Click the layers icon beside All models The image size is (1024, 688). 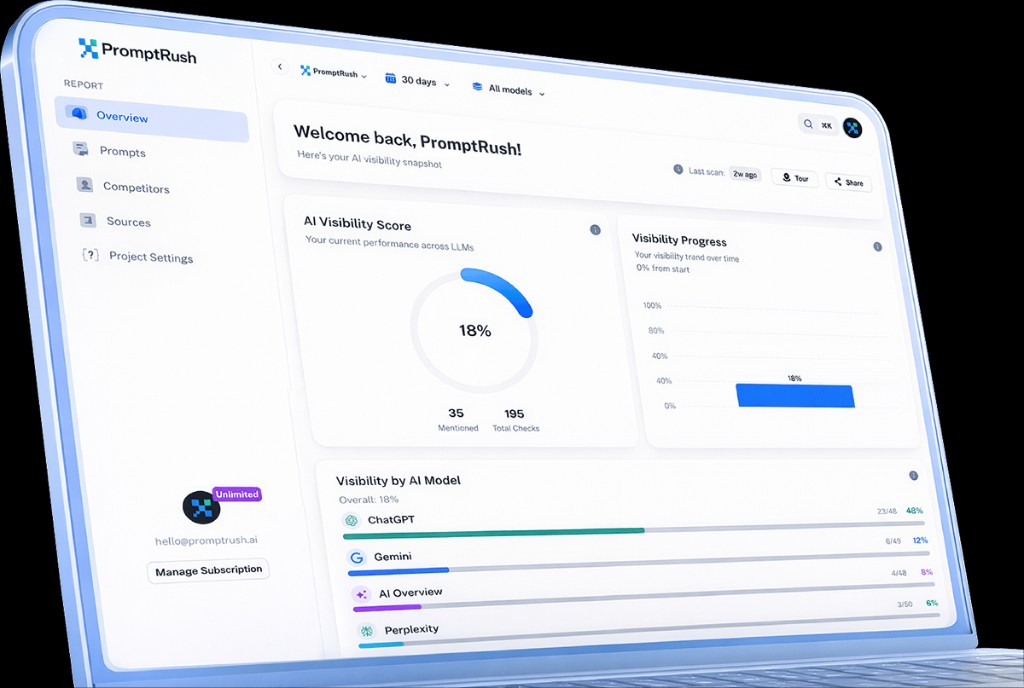(x=477, y=86)
